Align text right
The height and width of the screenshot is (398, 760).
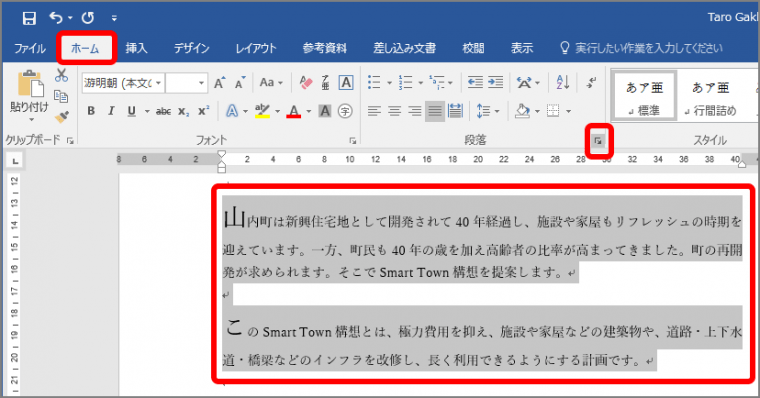414,111
